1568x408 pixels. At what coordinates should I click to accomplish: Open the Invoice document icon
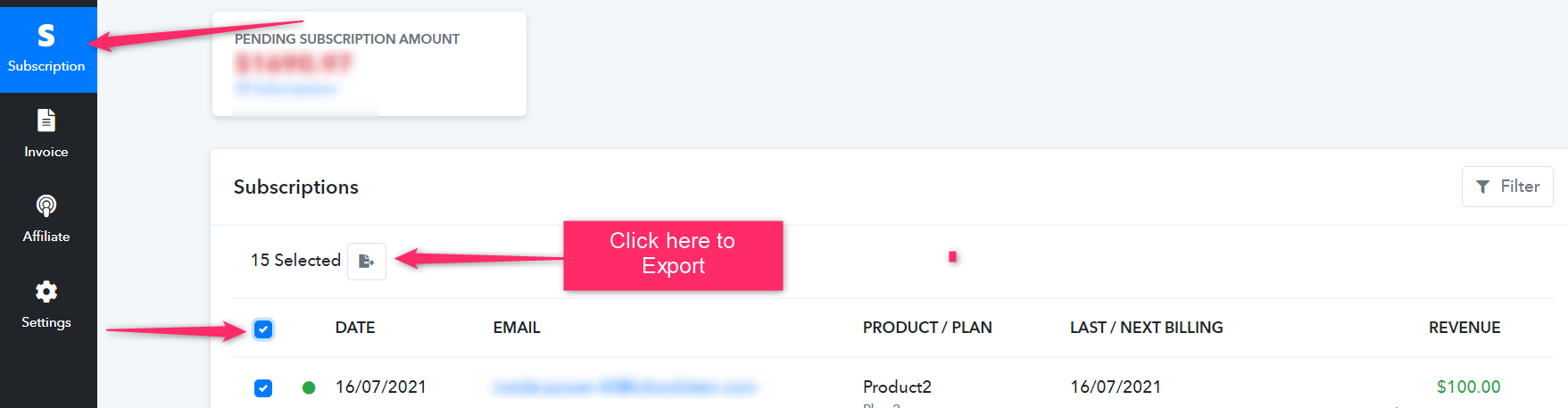click(x=46, y=120)
